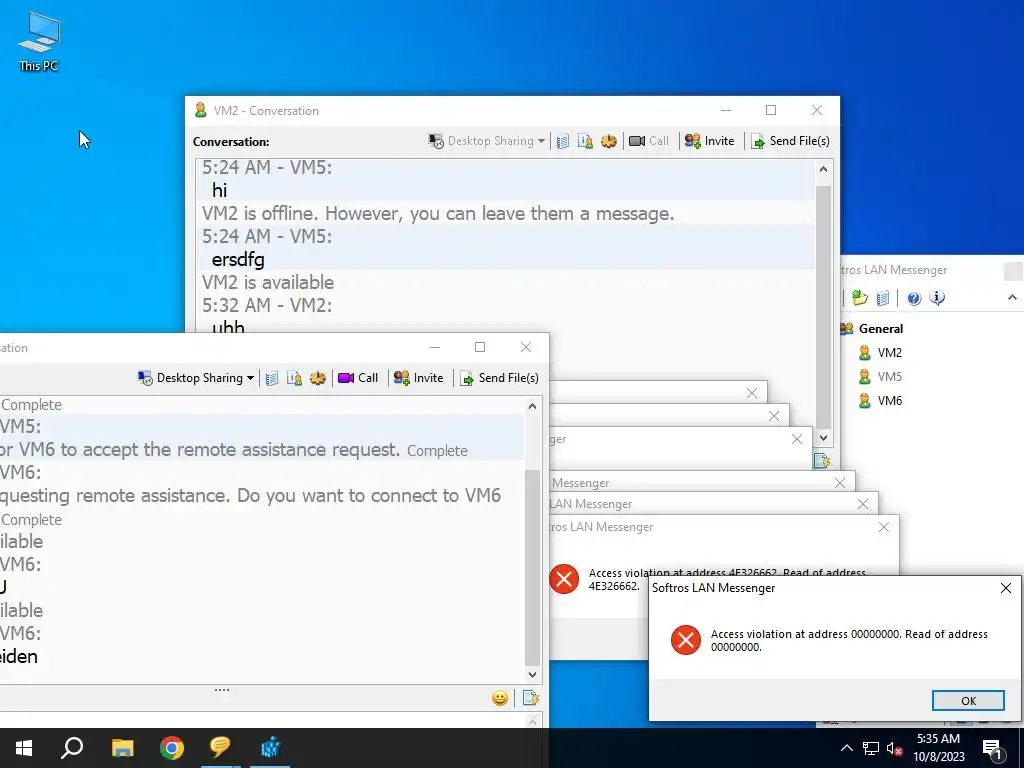
Task: Click Invite in the front conversation toolbar
Action: click(419, 377)
